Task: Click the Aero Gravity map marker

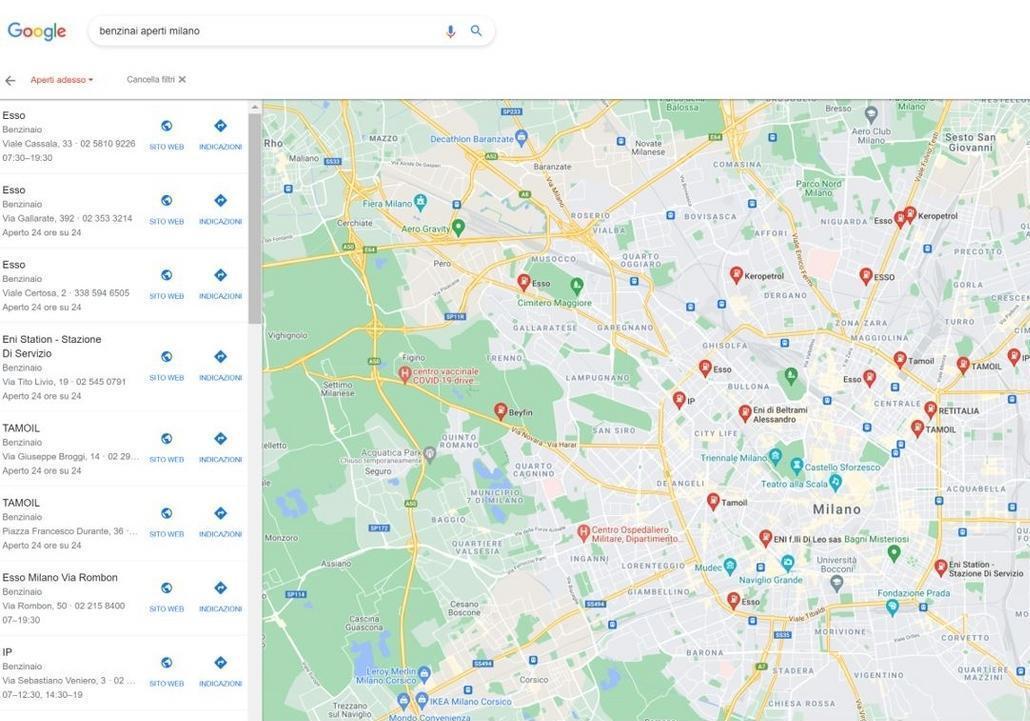Action: point(459,227)
